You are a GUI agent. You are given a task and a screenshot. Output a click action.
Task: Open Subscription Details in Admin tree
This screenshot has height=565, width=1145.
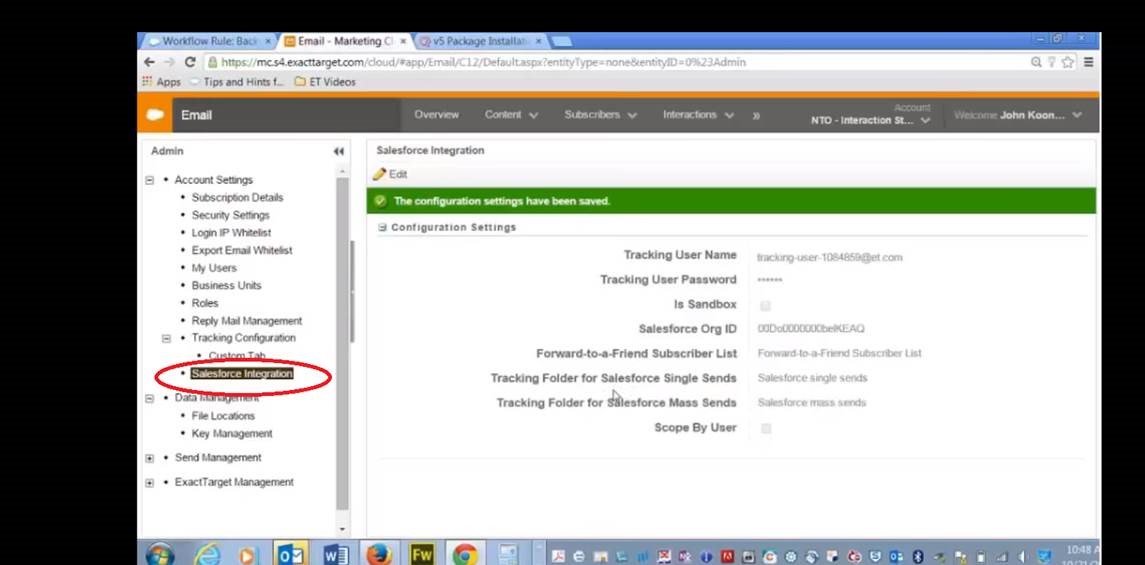[x=237, y=198]
